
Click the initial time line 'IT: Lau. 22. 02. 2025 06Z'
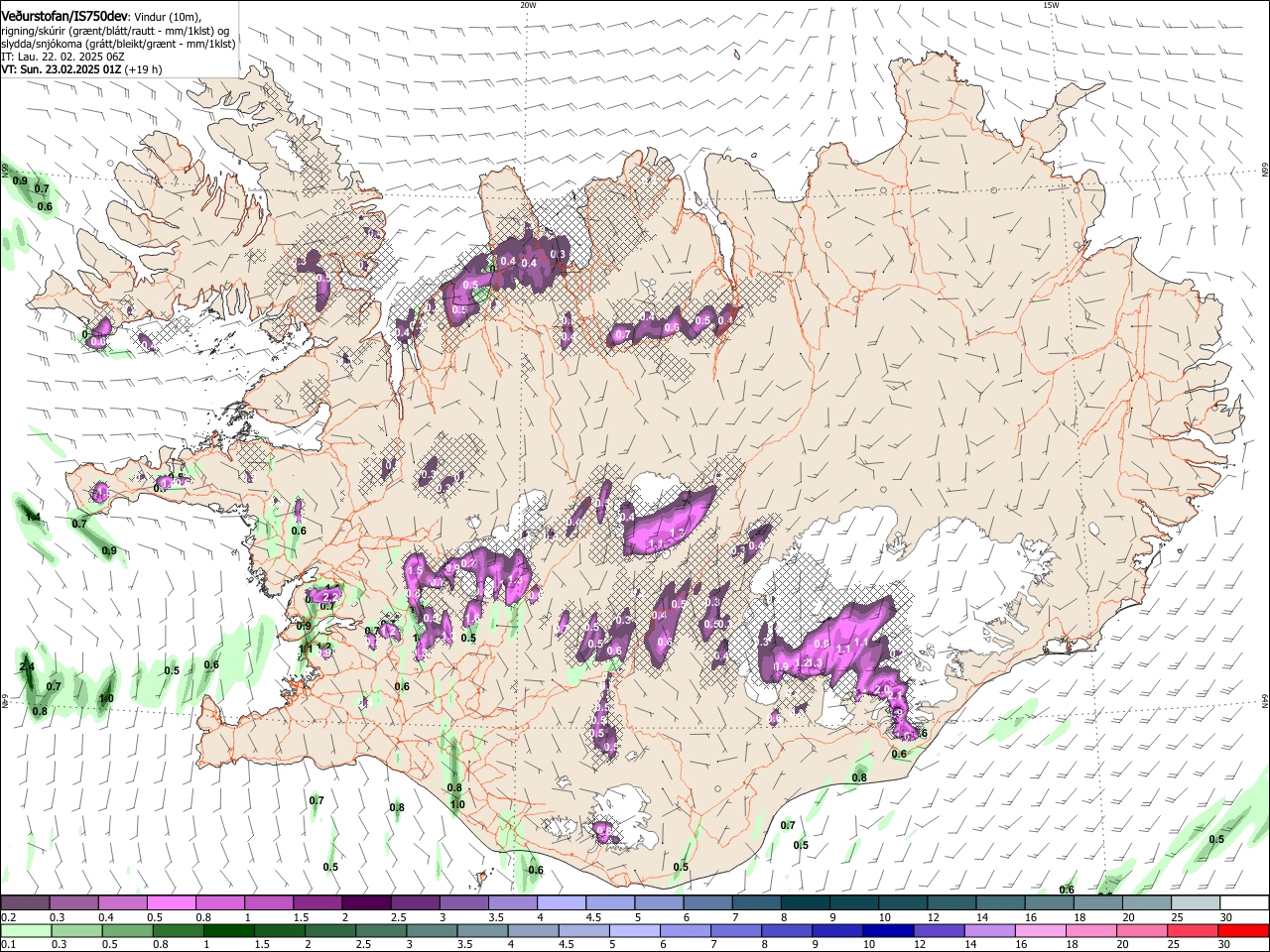pos(63,57)
